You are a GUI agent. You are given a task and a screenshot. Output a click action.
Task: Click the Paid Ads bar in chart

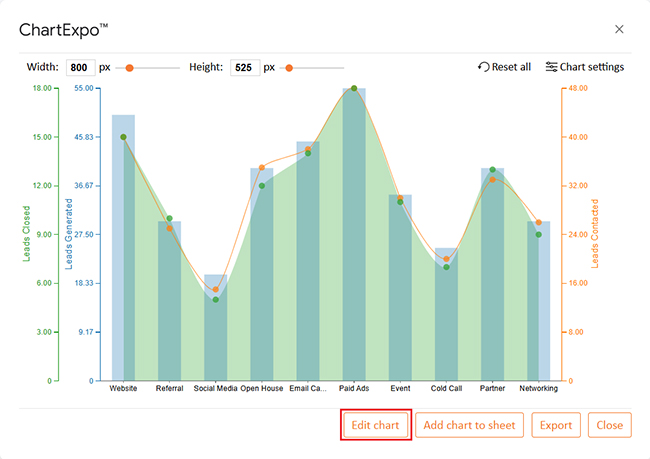point(354,240)
